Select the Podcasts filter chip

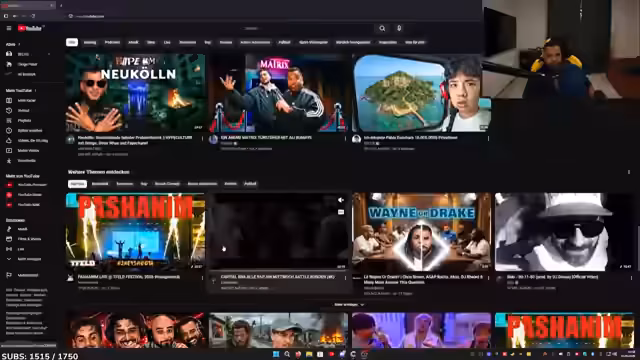tap(112, 42)
